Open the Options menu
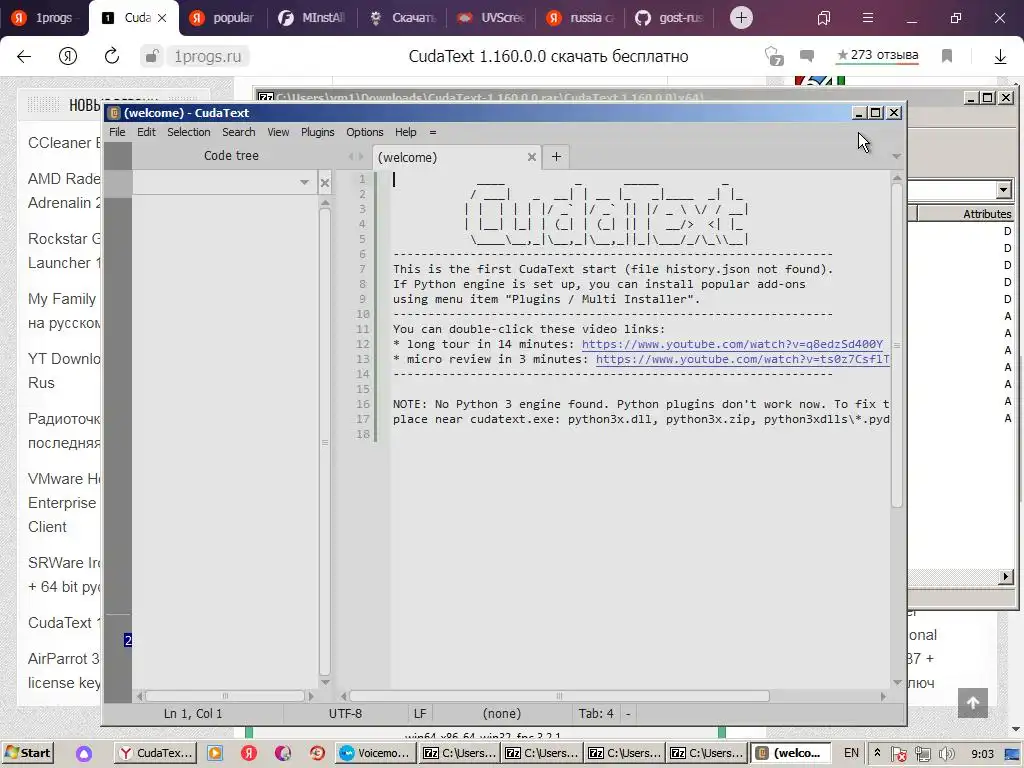This screenshot has height=768, width=1024. [364, 132]
